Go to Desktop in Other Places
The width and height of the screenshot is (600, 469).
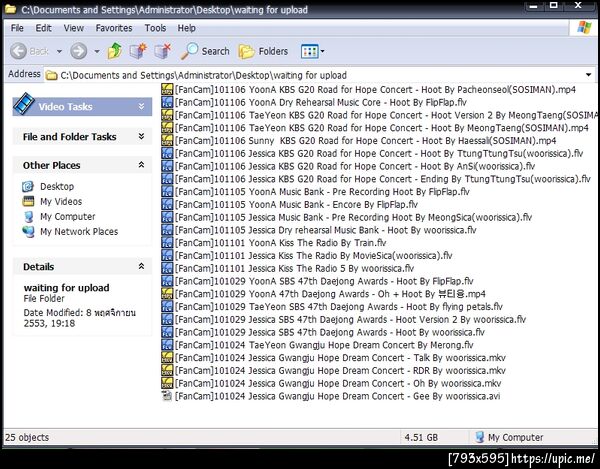57,187
